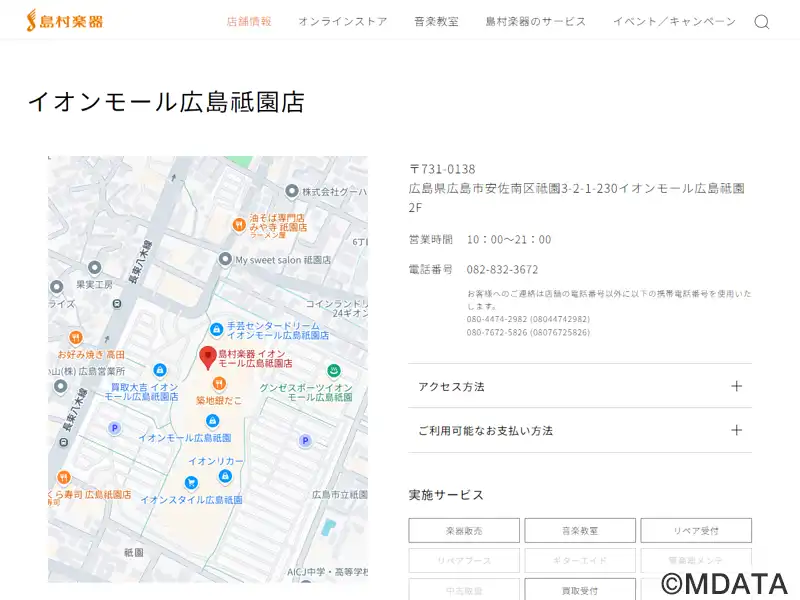Viewport: 800px width, 600px height.
Task: Expand the アクセス方法 section
Action: click(580, 386)
